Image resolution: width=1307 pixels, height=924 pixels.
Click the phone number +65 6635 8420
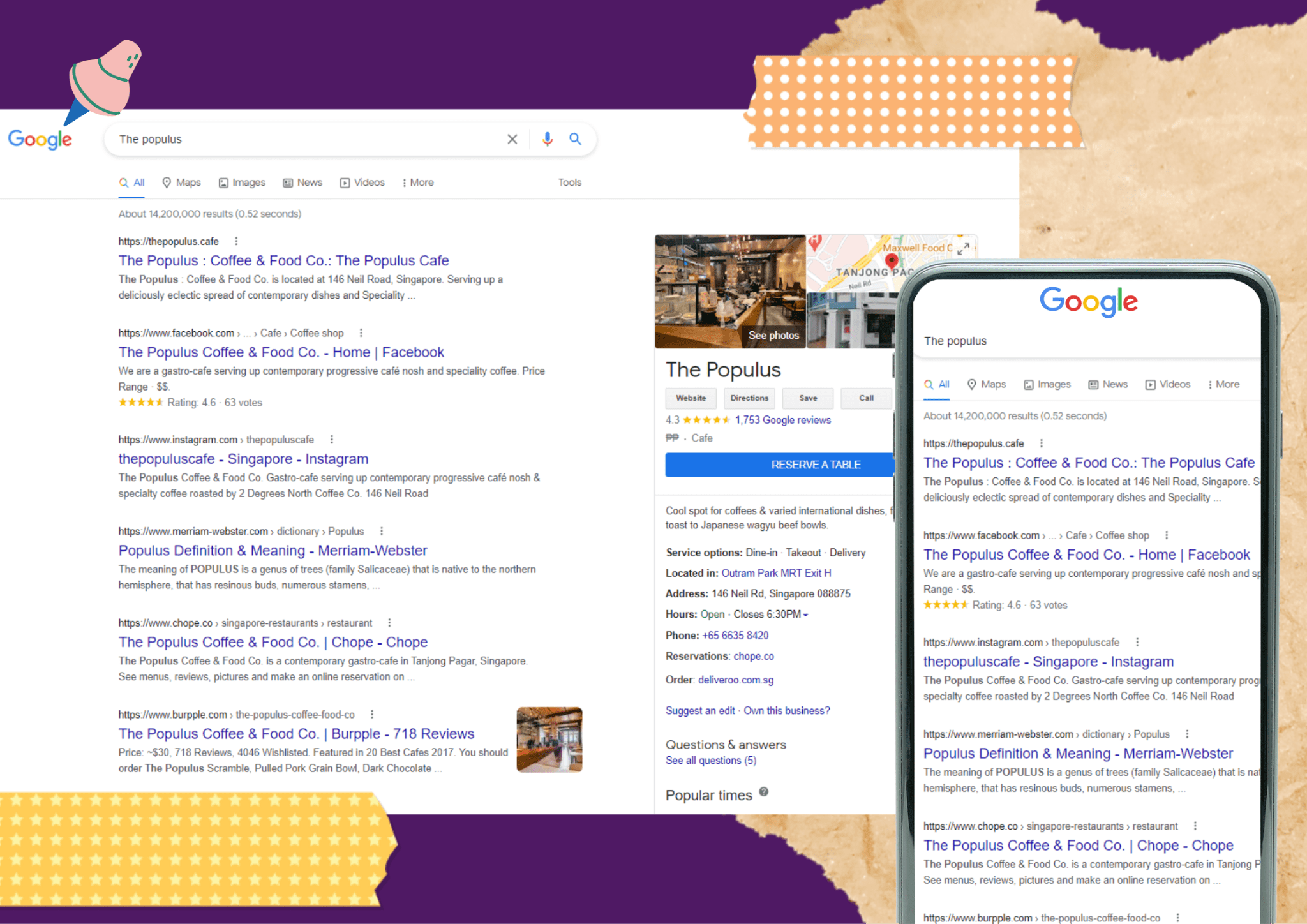click(x=735, y=636)
